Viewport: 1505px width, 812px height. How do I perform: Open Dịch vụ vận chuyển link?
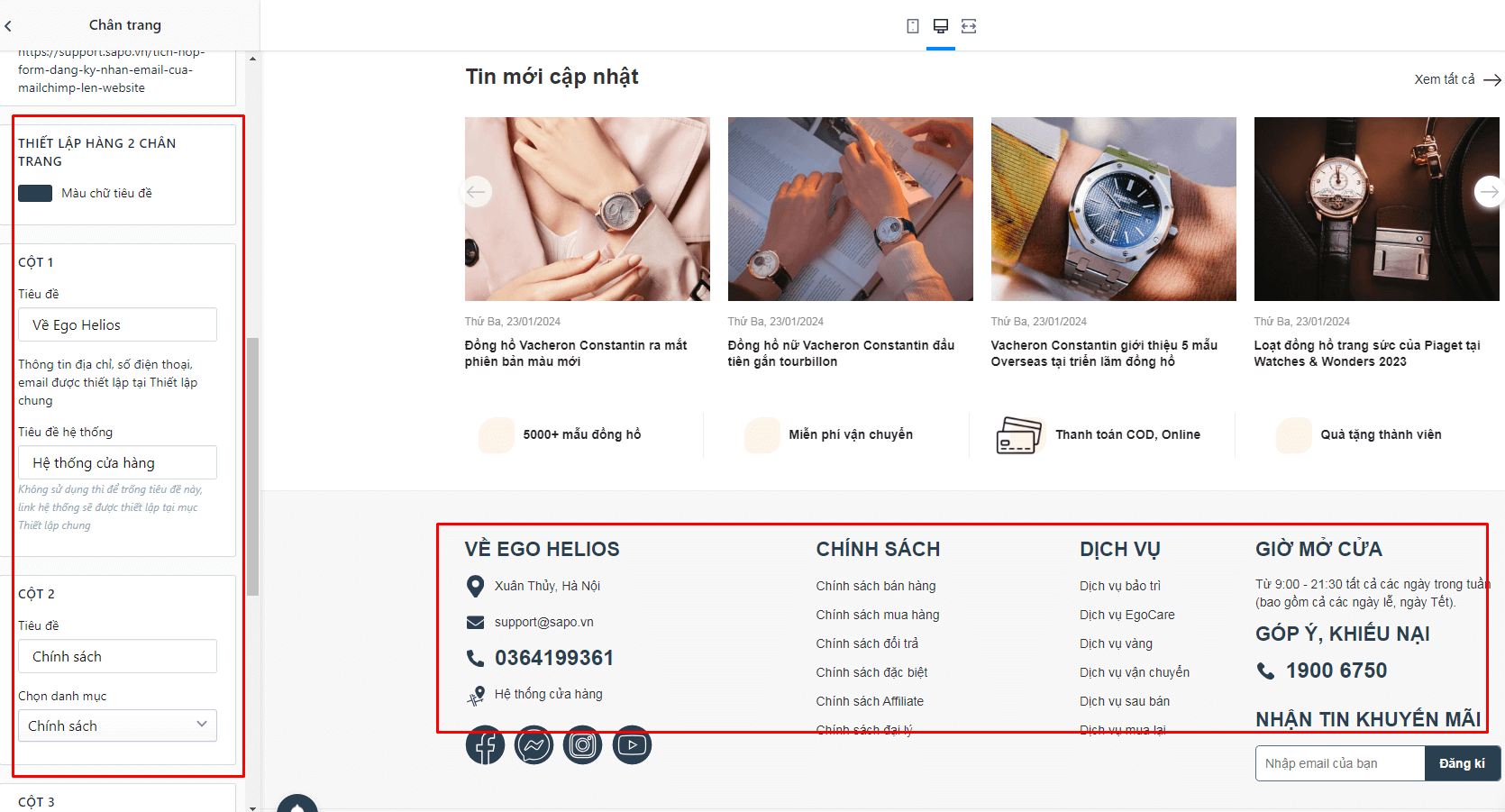pos(1135,672)
